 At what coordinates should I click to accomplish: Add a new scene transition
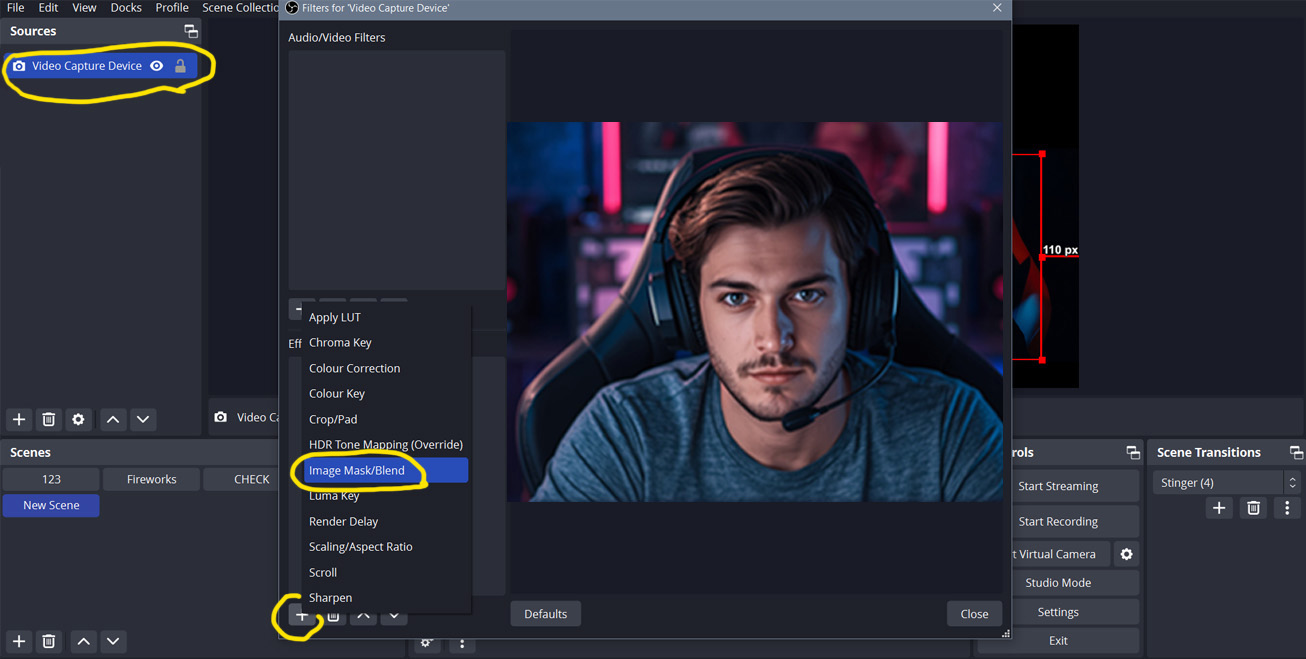1218,509
